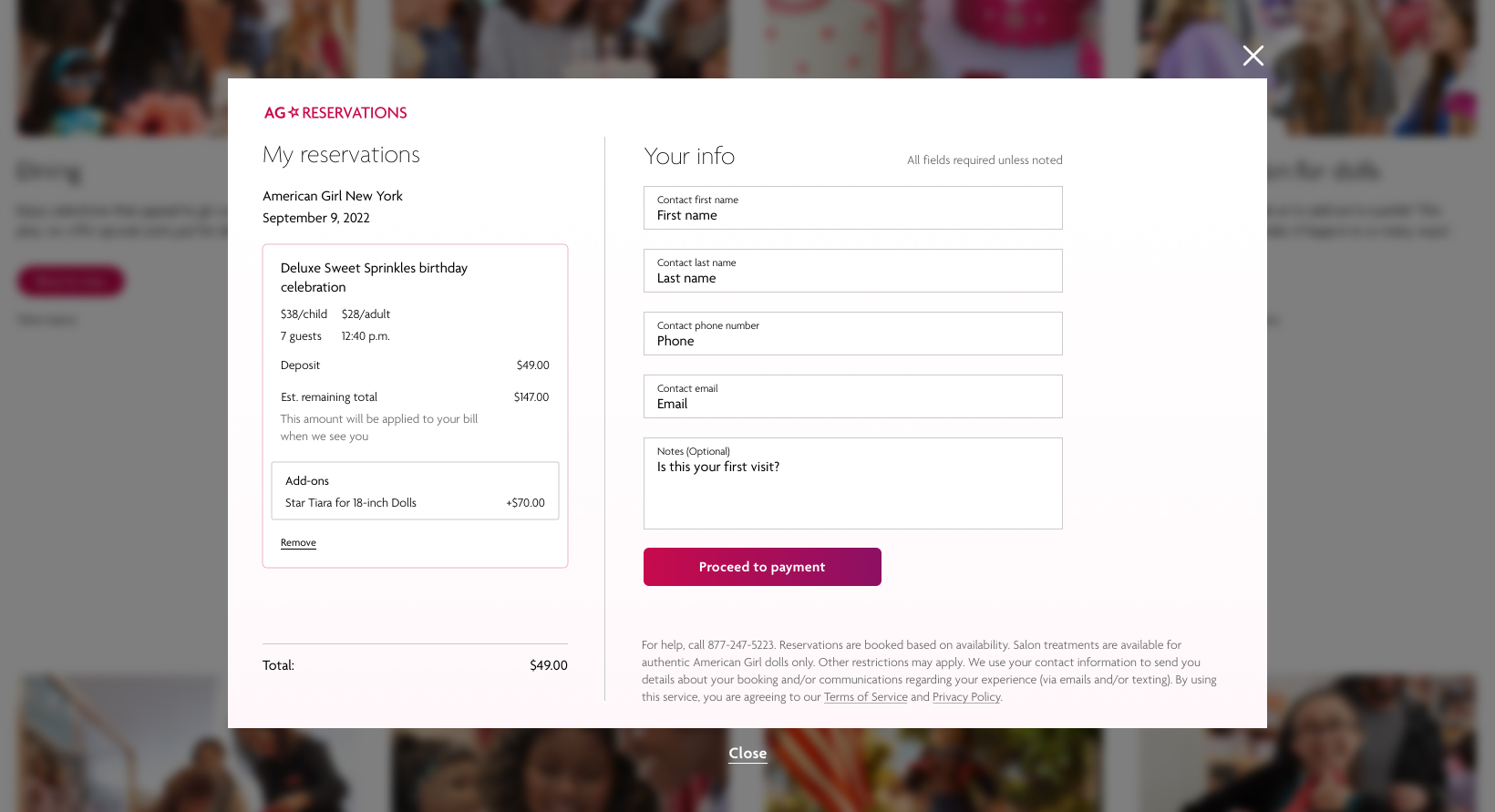Remove the birthday celebration reservation
Image resolution: width=1495 pixels, height=812 pixels.
point(298,542)
